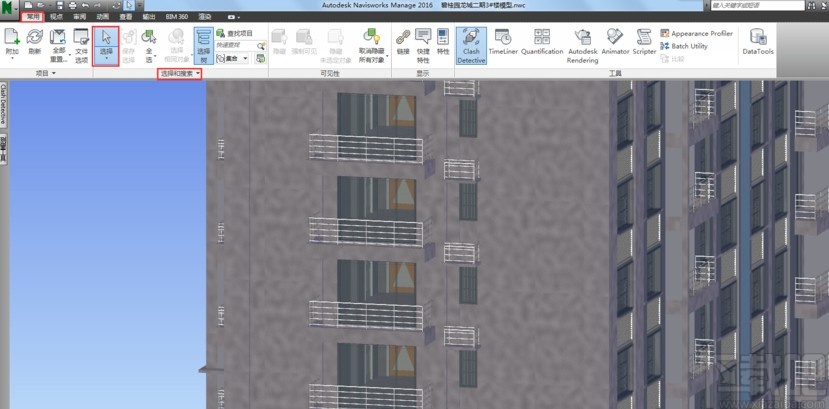
Task: Switch to the BIM 360 tab
Action: click(175, 17)
